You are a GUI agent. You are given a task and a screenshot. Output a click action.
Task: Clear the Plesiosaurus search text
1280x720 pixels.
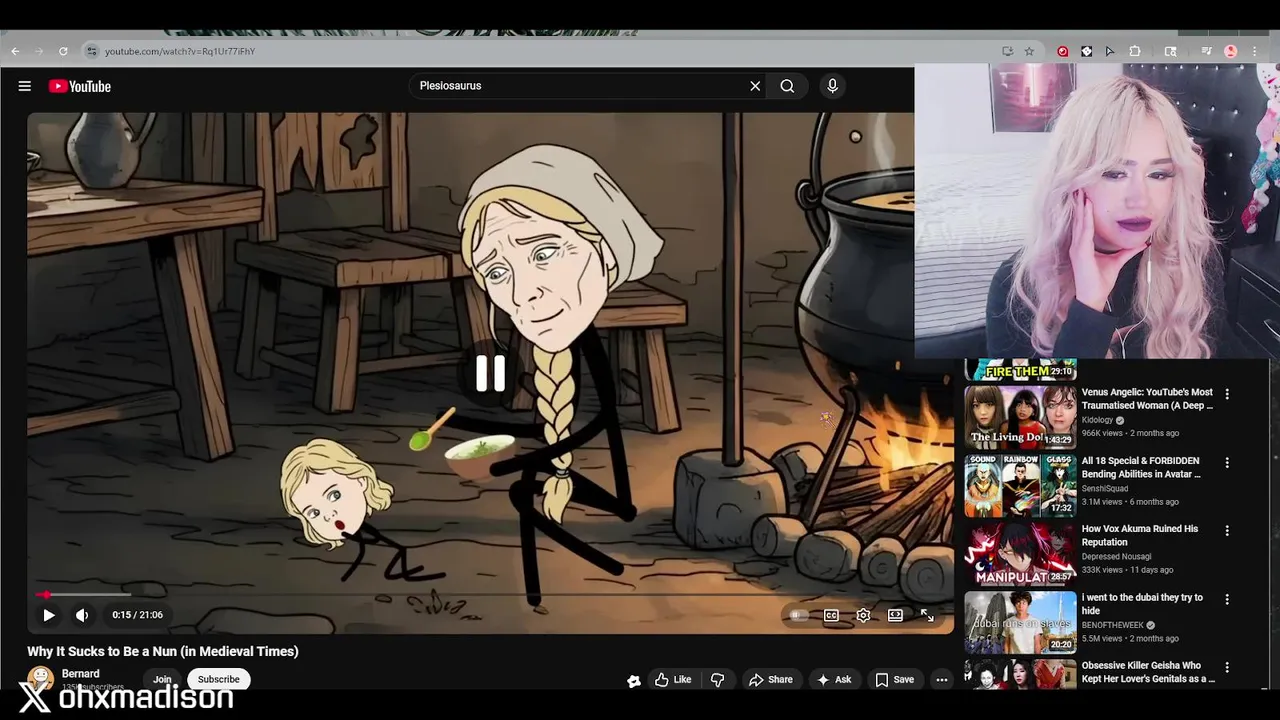pos(755,86)
